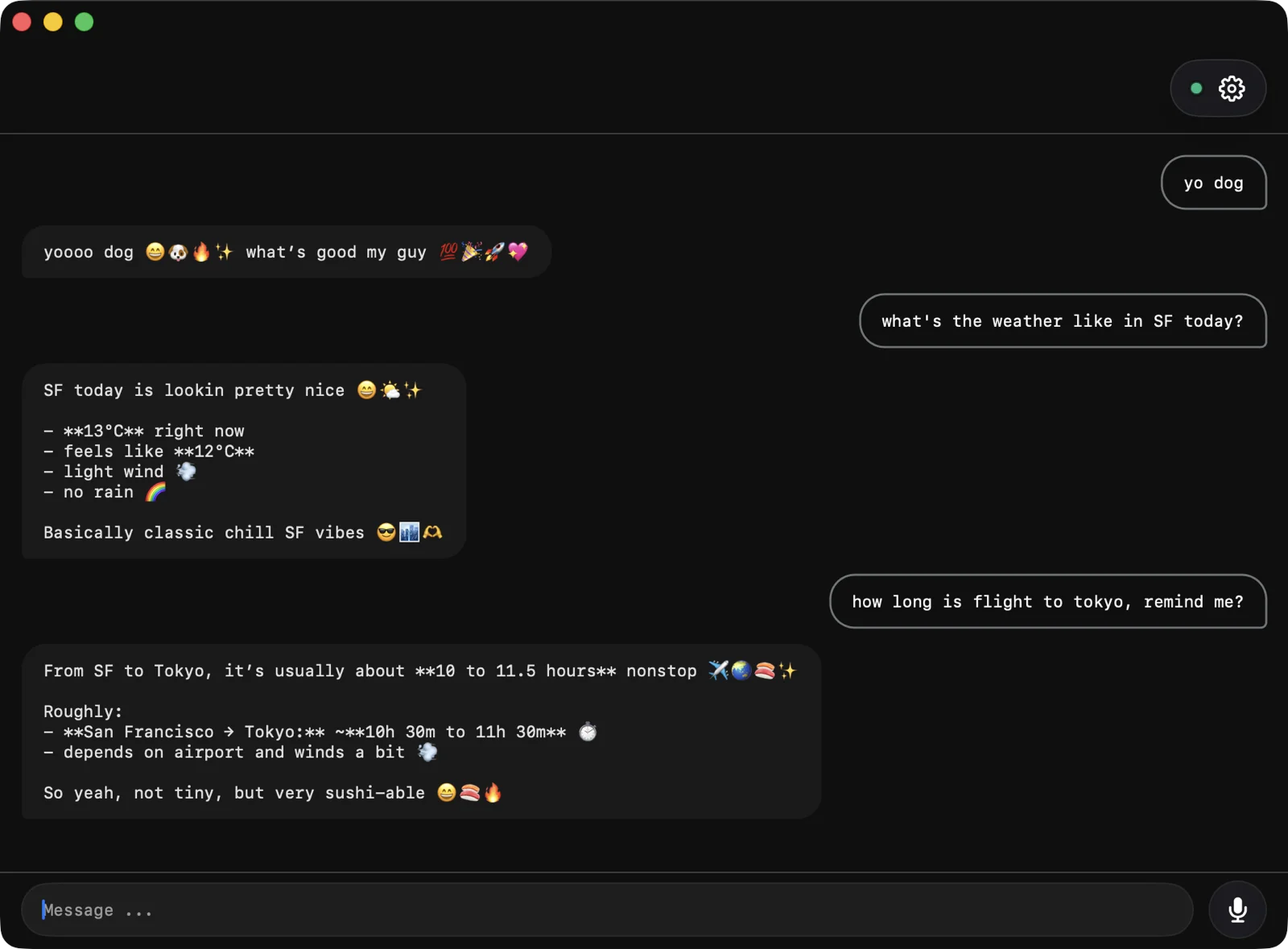Click the rainbow emoji in the weather reply
This screenshot has height=949, width=1288.
pyautogui.click(x=156, y=492)
